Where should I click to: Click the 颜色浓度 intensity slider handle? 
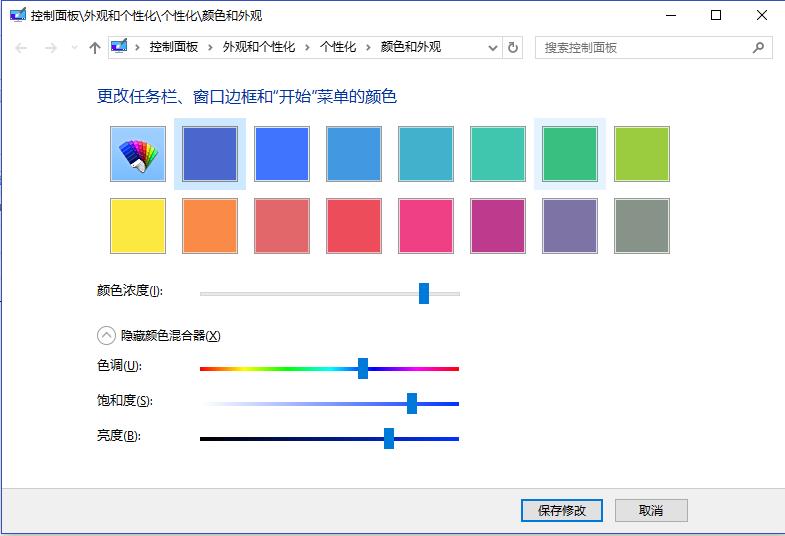pyautogui.click(x=424, y=293)
